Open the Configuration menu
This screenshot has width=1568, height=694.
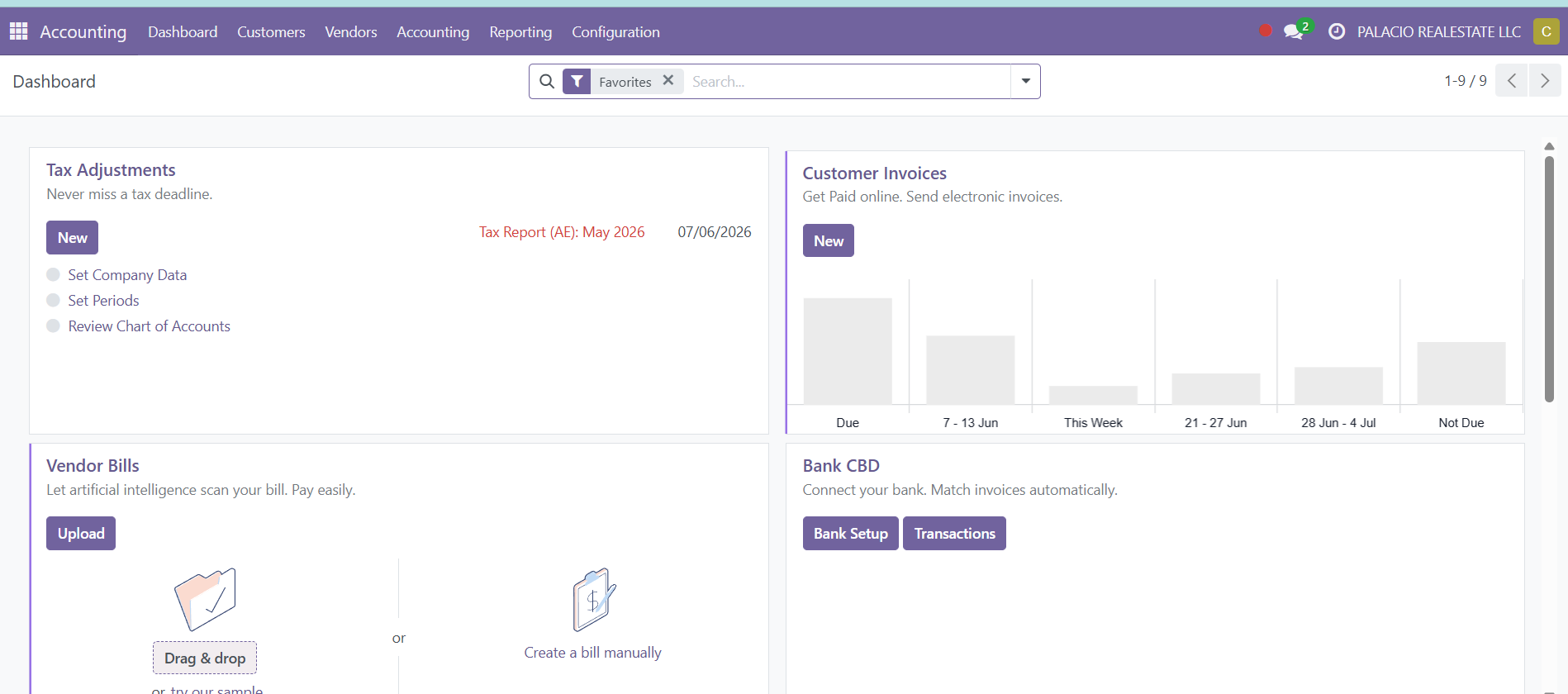tap(615, 31)
